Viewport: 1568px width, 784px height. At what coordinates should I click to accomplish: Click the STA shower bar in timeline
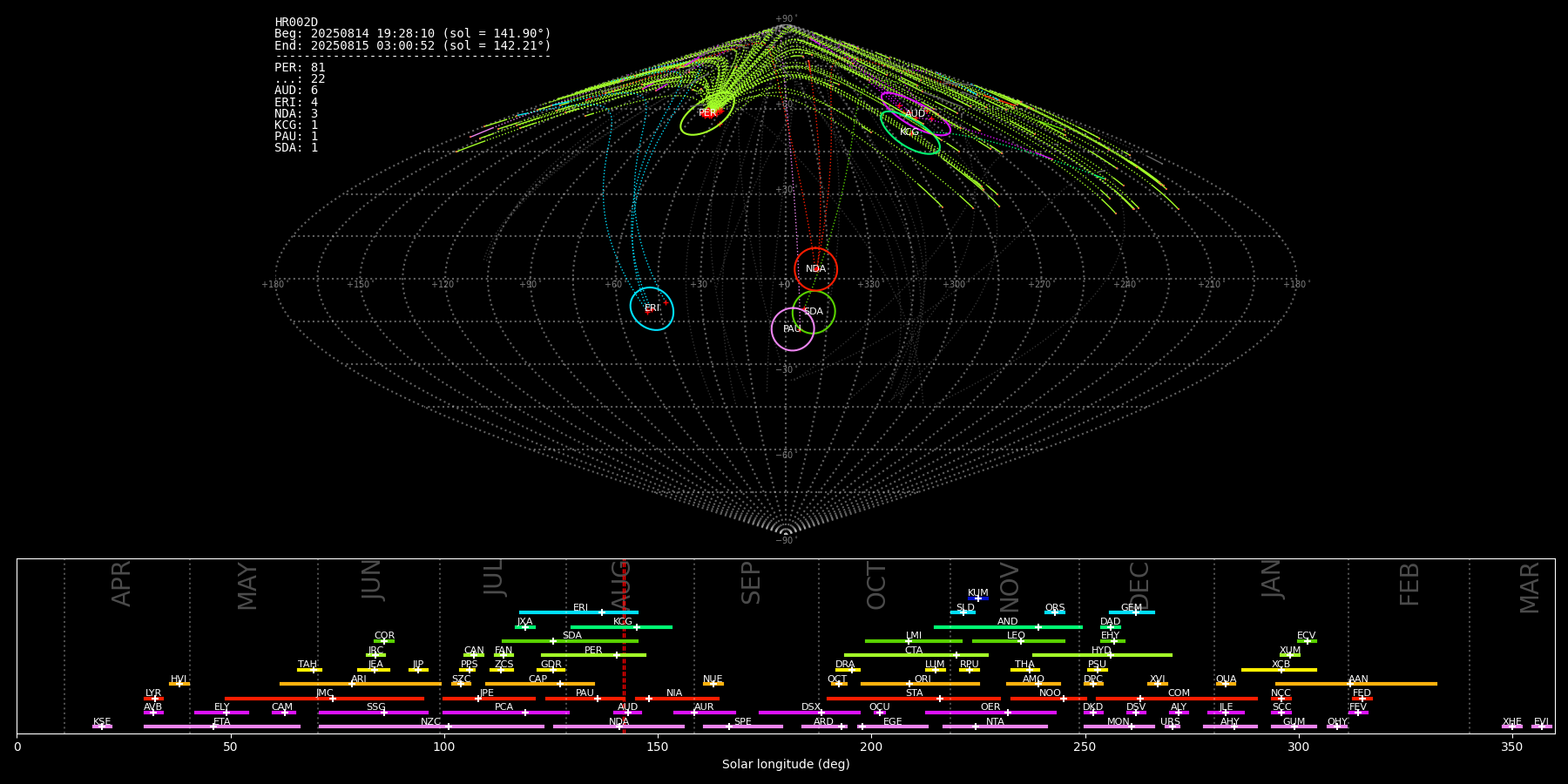[x=914, y=699]
